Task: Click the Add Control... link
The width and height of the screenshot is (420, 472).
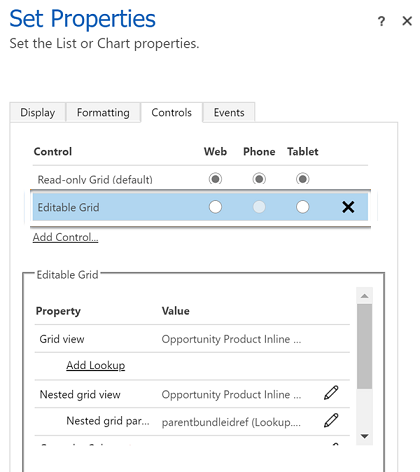Action: 65,237
